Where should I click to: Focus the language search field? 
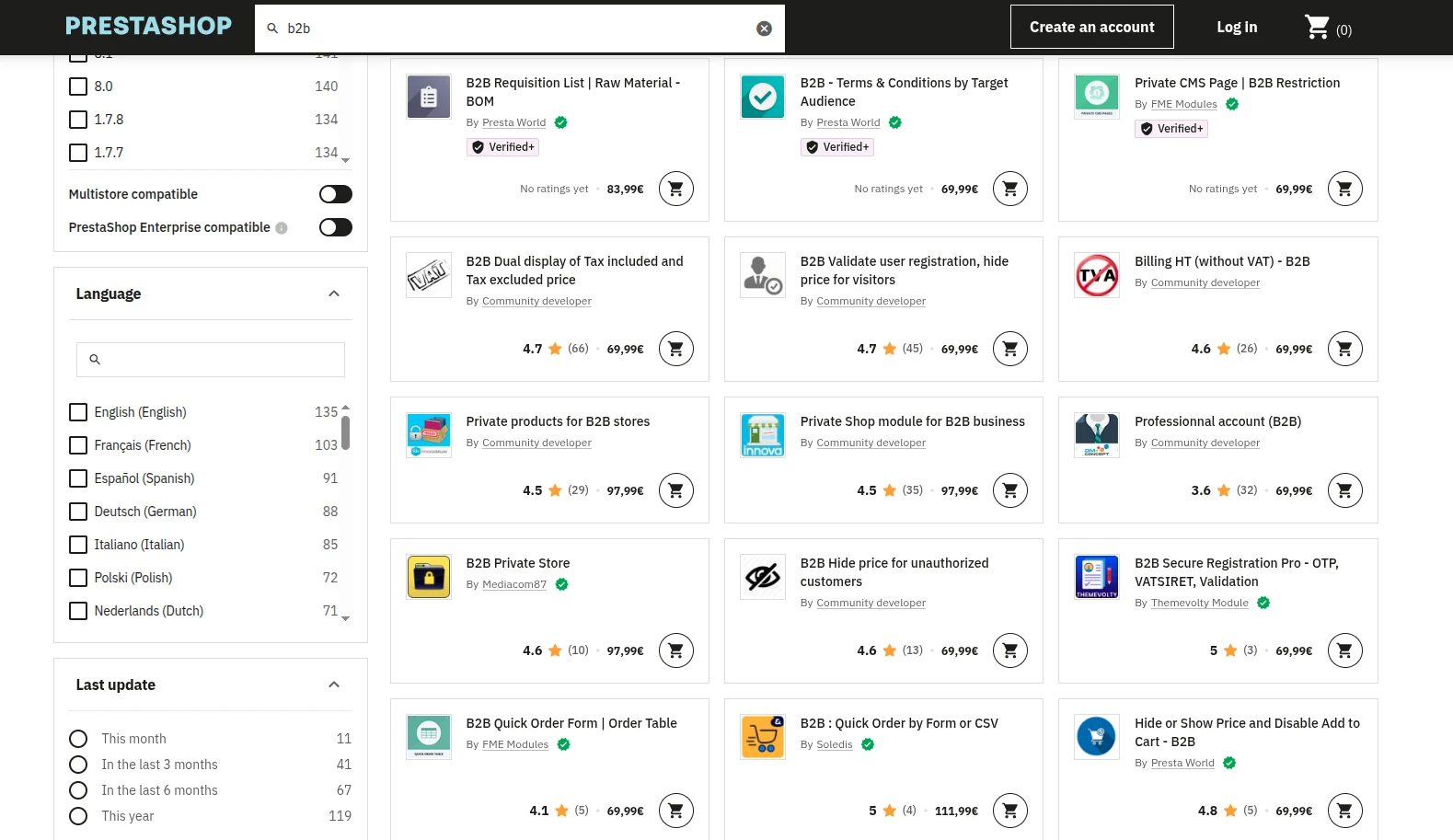pos(211,360)
